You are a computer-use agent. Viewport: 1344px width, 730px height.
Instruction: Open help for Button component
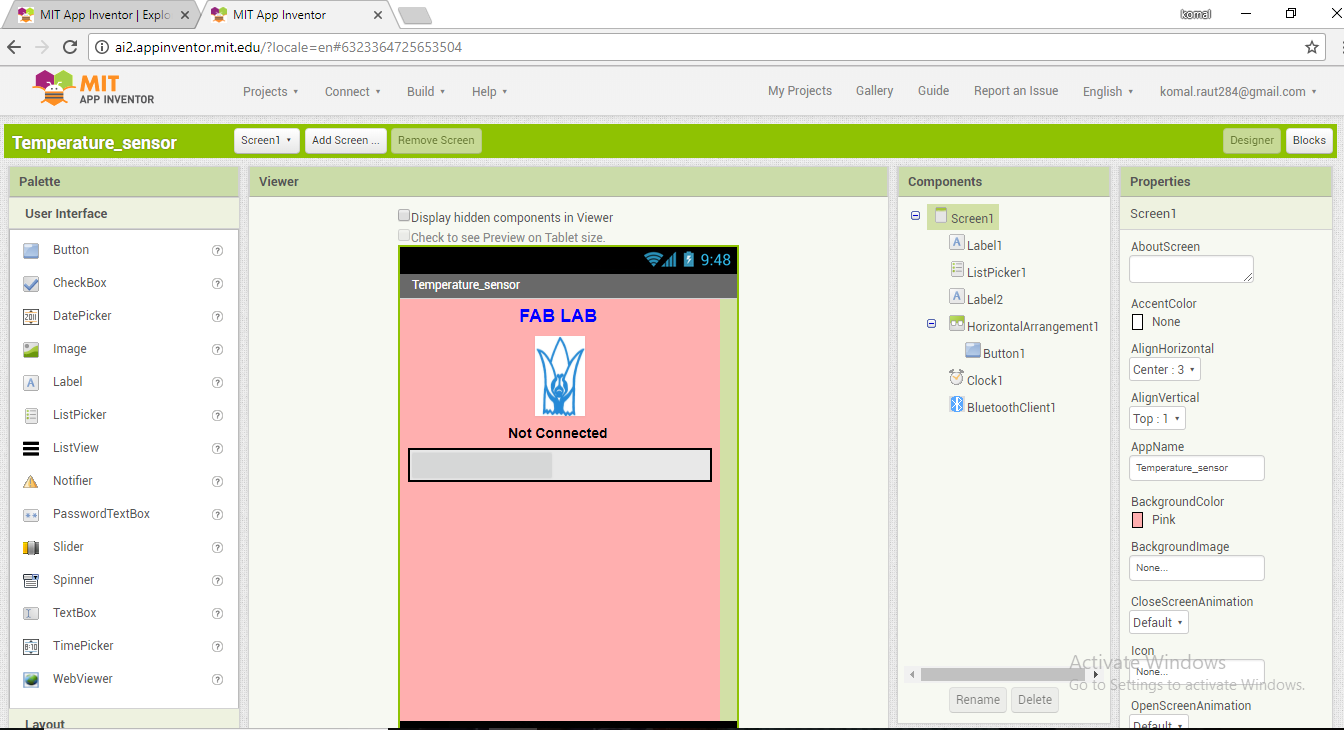[217, 251]
